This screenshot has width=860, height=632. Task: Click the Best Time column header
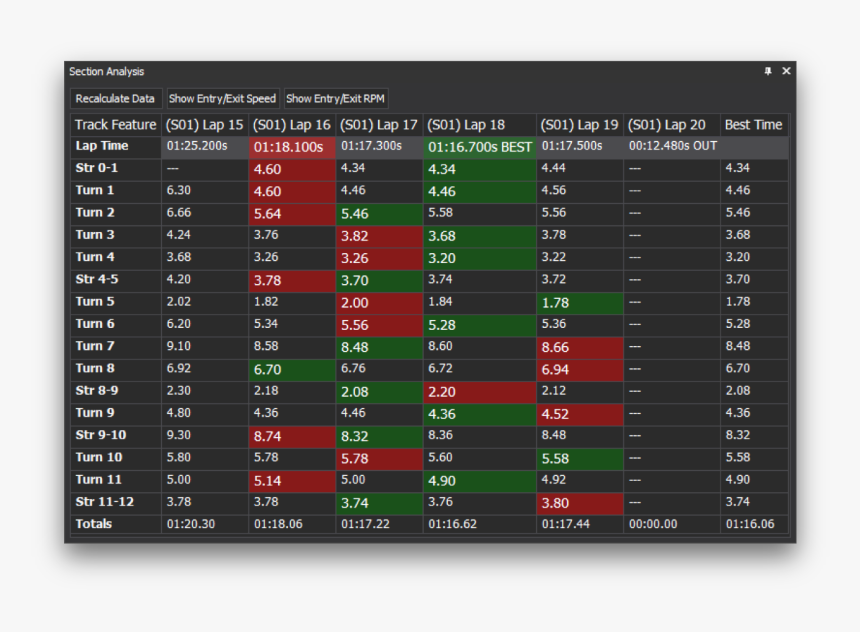coord(753,125)
